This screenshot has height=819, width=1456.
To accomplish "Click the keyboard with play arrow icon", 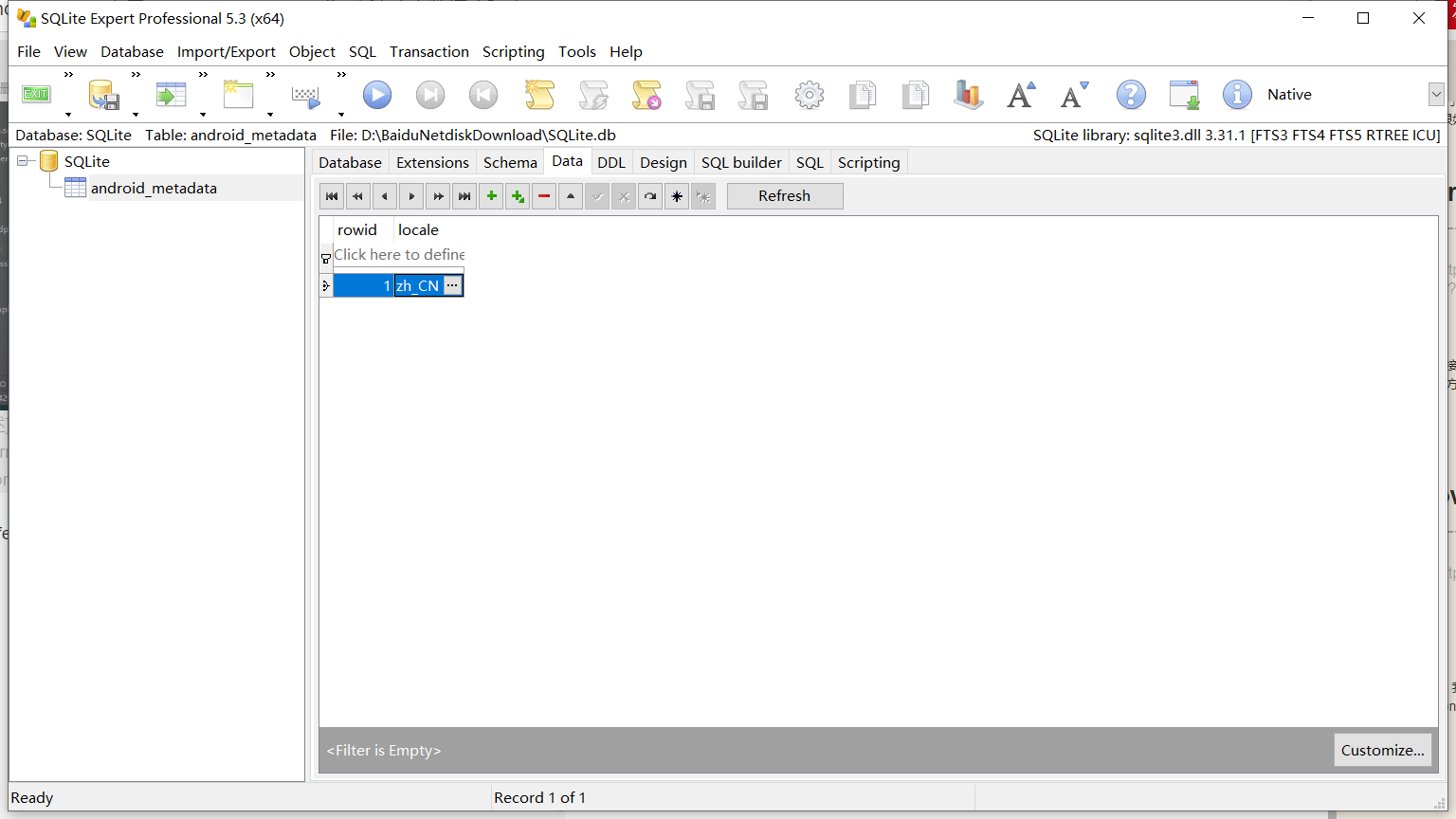I will tap(306, 96).
